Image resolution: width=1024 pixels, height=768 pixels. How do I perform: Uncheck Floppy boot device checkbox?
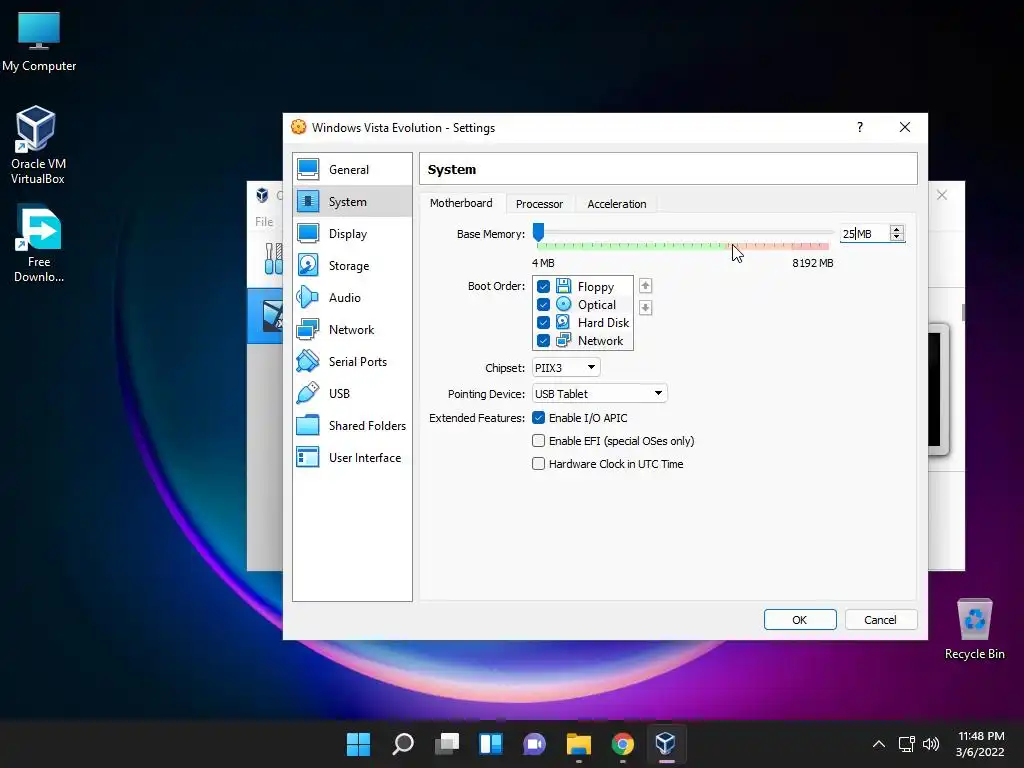543,287
